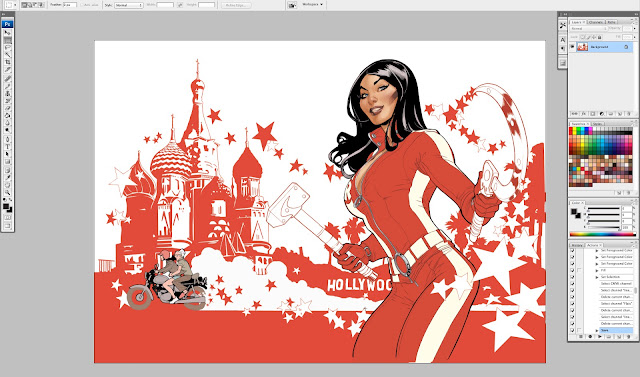
Task: Play the selected action
Action: (600, 337)
